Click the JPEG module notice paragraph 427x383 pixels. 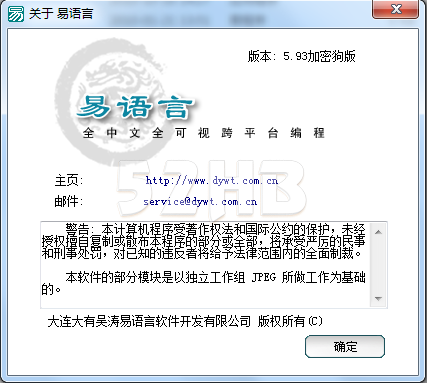pos(203,283)
